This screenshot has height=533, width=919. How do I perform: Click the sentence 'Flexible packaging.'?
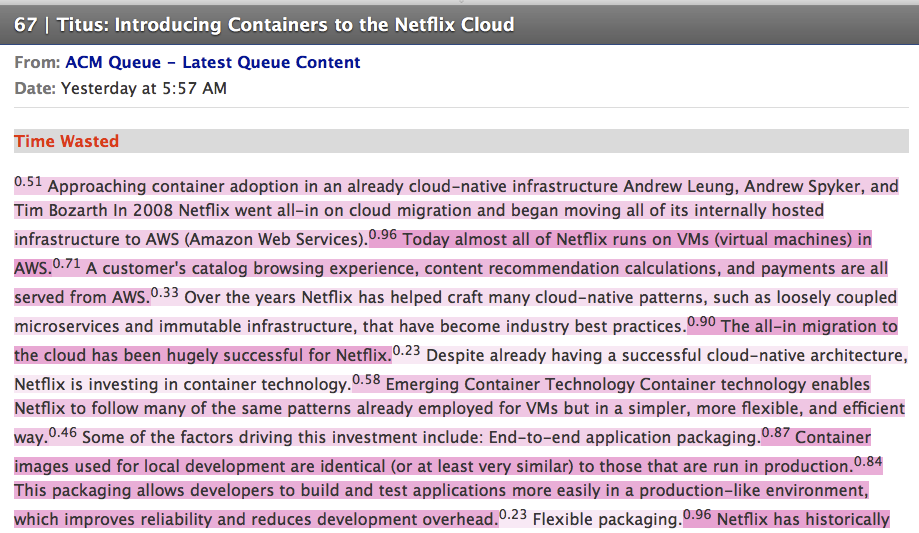[x=607, y=520]
